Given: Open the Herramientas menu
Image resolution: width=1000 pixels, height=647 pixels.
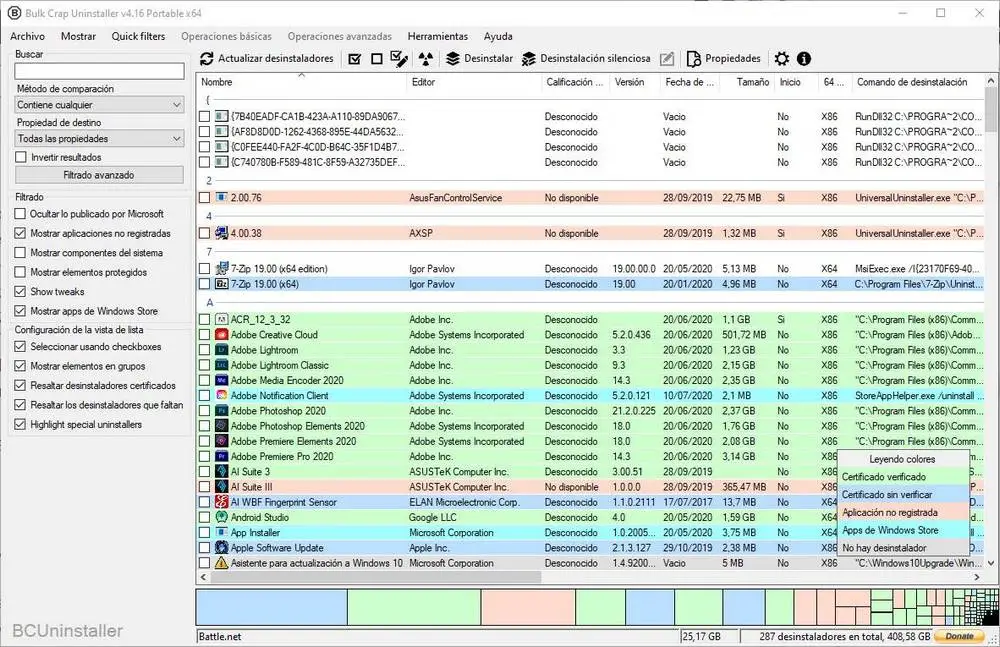Looking at the screenshot, I should (438, 36).
